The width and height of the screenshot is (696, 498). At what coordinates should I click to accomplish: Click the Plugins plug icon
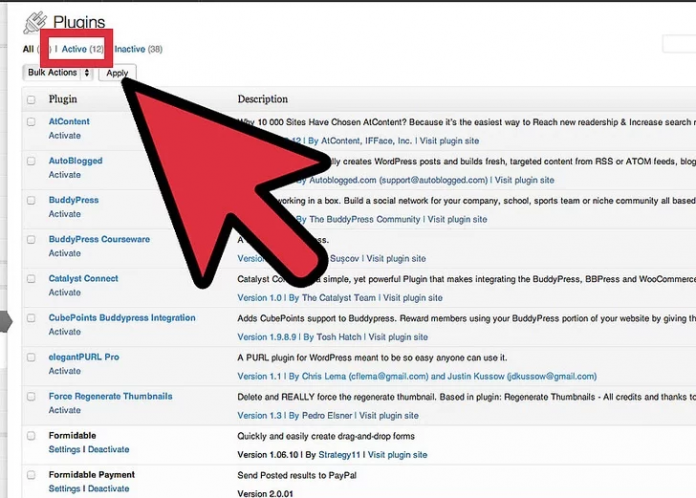[x=34, y=22]
